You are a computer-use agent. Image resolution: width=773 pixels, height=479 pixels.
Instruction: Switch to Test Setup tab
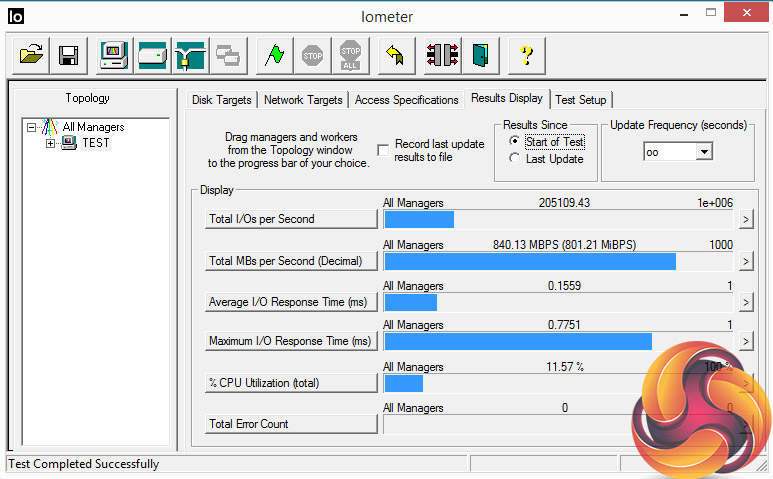(581, 100)
